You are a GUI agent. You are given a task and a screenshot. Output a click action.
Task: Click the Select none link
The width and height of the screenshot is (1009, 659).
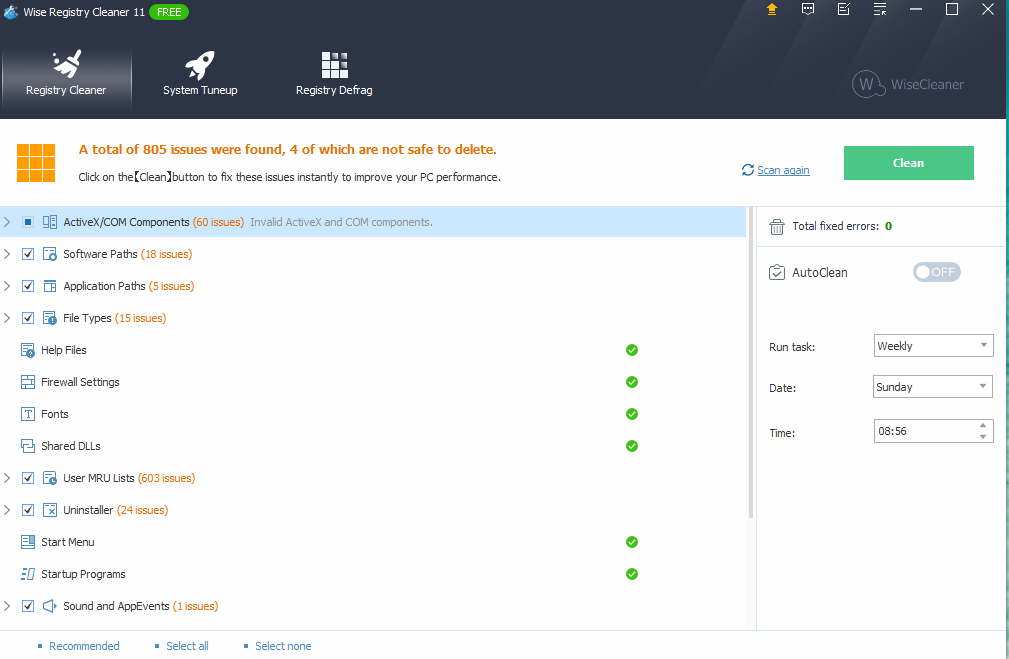pos(283,646)
